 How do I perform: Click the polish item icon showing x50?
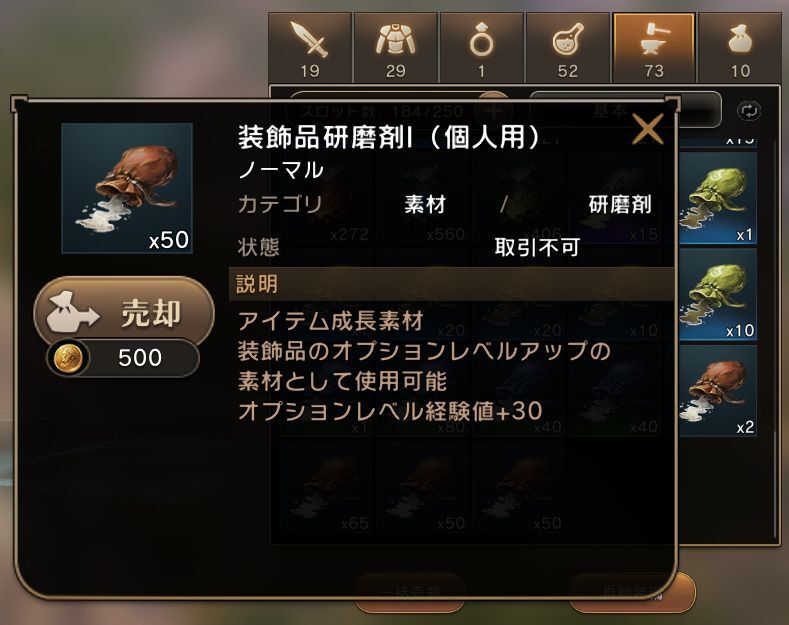[x=127, y=188]
